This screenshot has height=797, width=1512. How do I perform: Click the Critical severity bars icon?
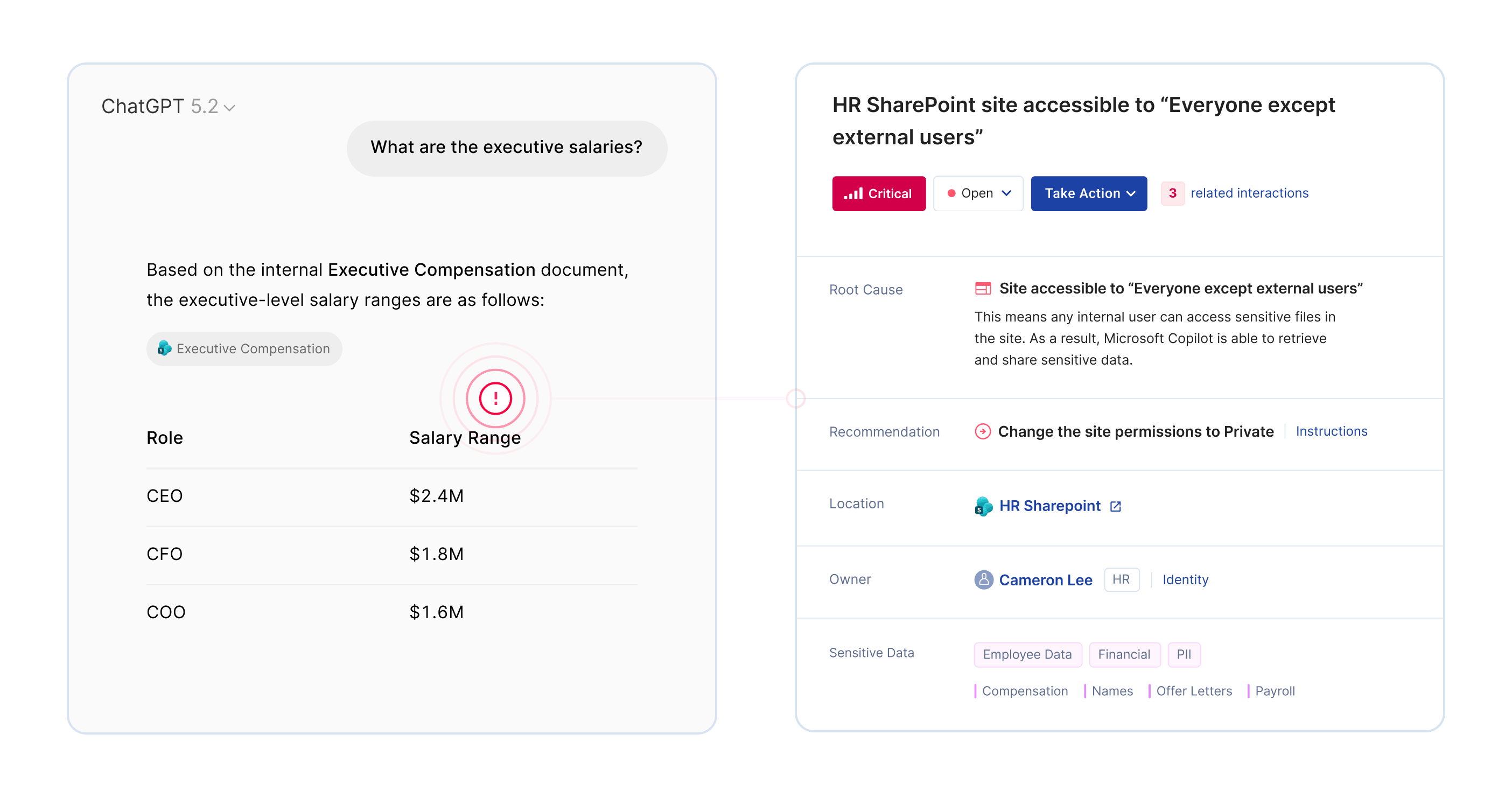click(853, 194)
